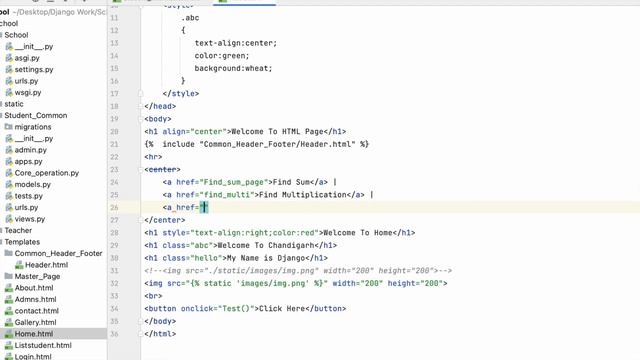Open urls.py under Student_Common

click(26, 207)
